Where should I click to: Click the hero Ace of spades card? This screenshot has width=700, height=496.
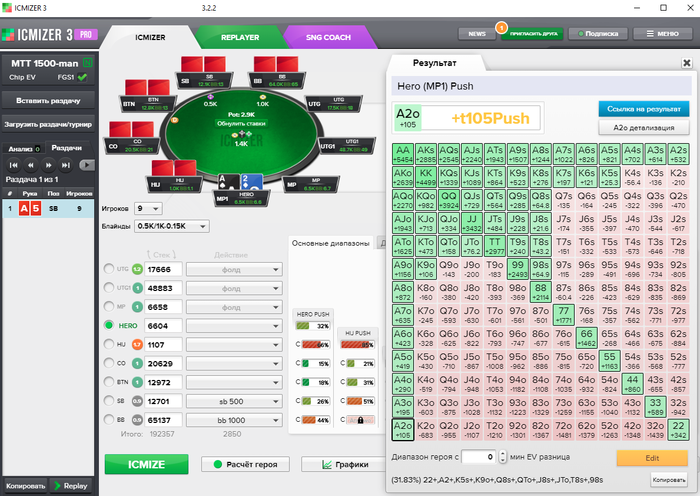[x=228, y=182]
